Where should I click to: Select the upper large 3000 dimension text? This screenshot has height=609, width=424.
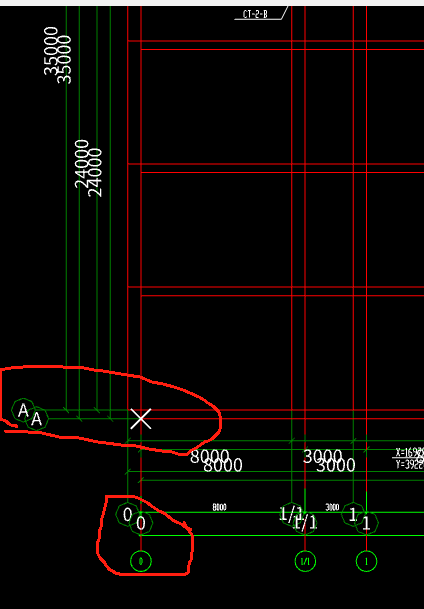322,456
